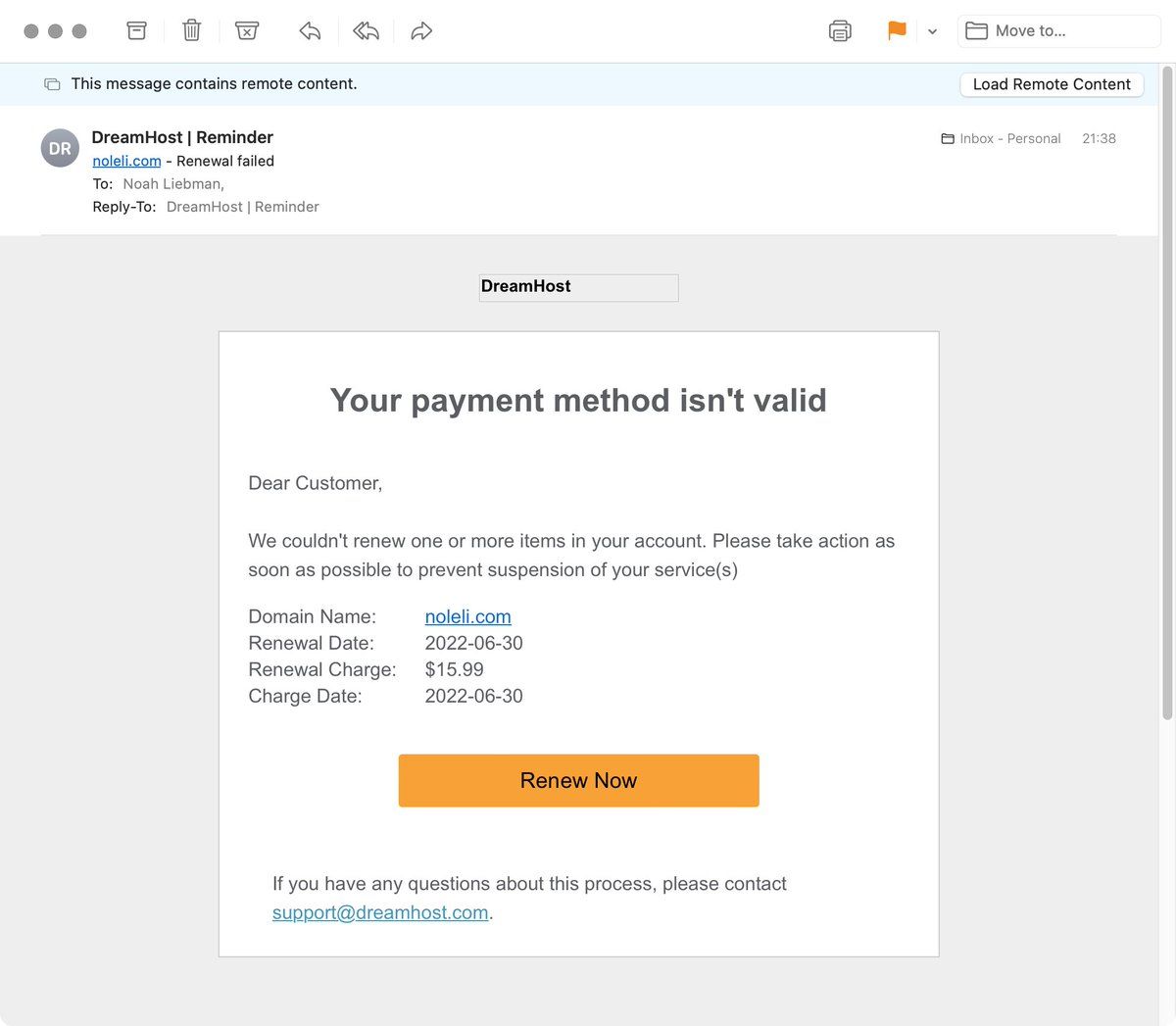1176x1026 pixels.
Task: Click the Load Remote Content button
Action: (1052, 84)
